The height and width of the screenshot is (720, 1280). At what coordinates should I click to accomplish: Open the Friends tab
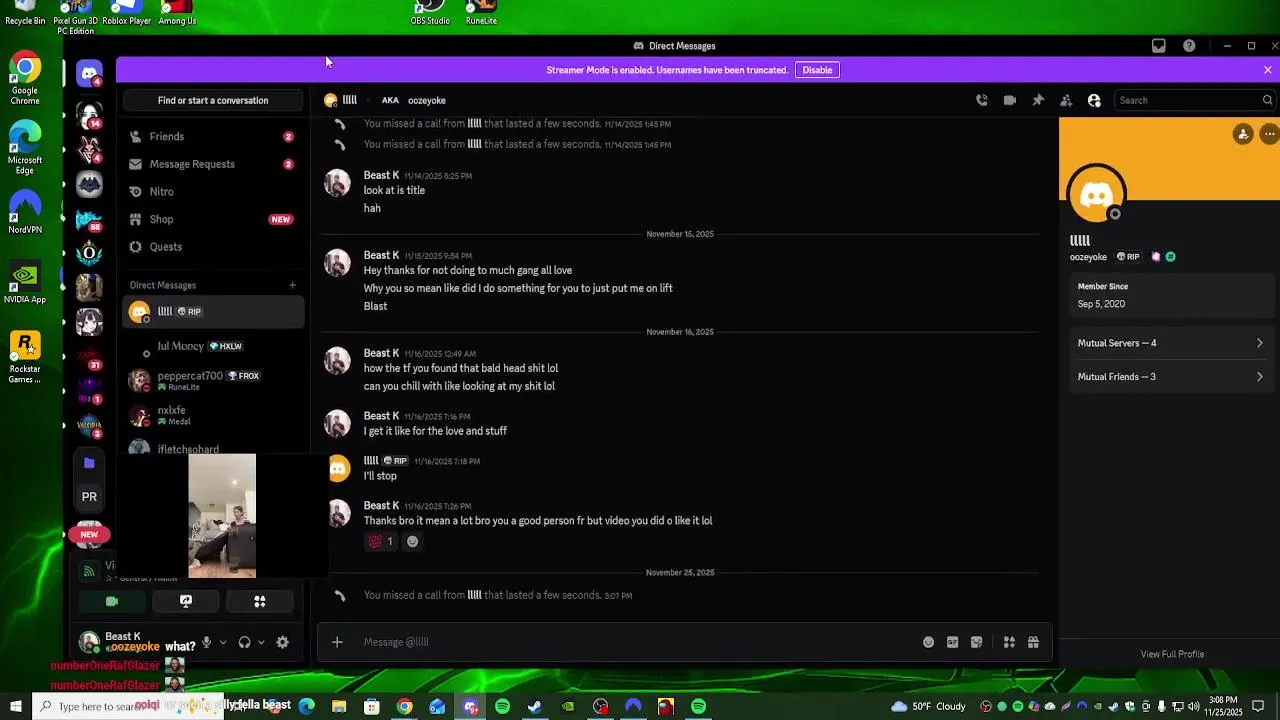pyautogui.click(x=213, y=136)
